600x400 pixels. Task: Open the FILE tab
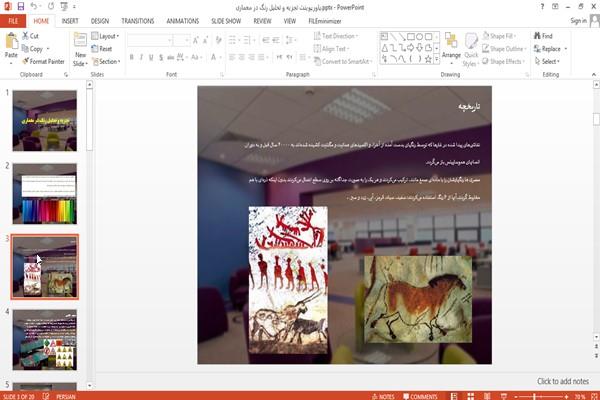13,21
